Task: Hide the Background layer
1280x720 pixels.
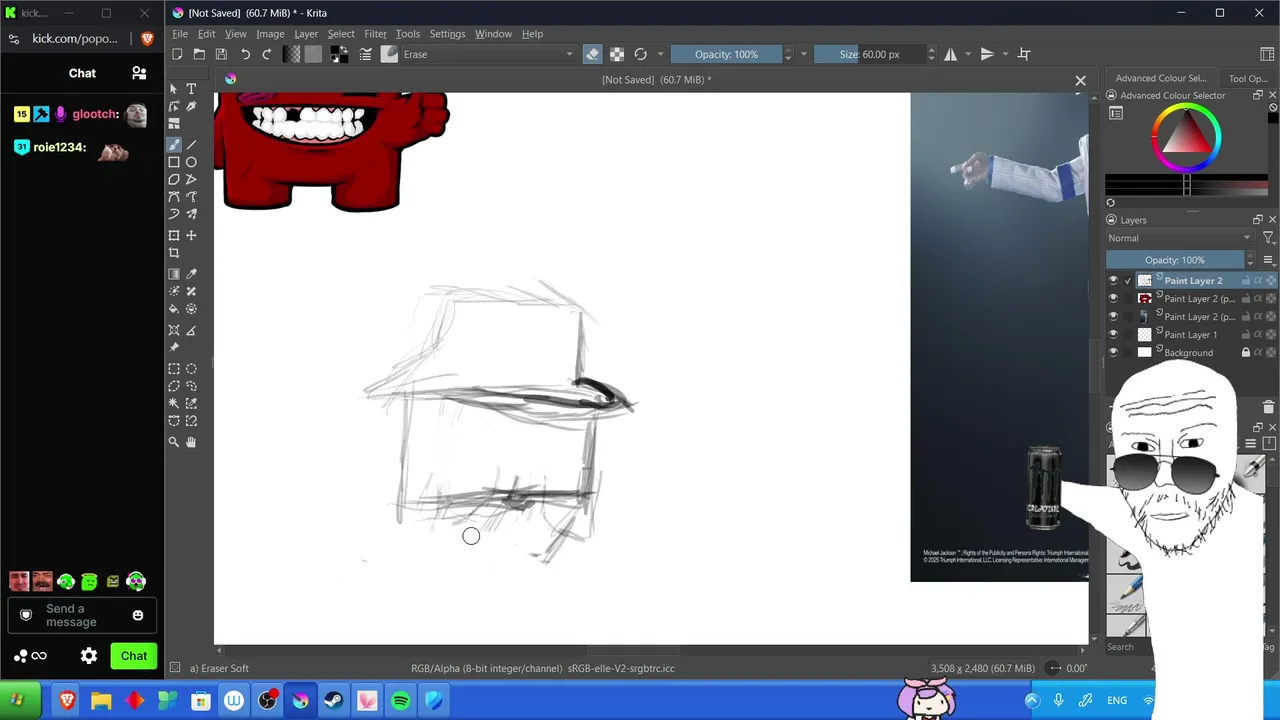Action: click(x=1113, y=353)
